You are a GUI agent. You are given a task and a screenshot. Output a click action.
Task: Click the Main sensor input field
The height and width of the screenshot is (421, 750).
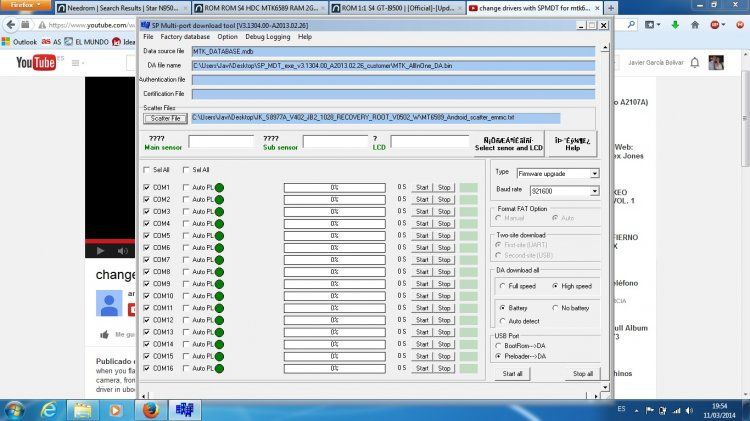pos(221,142)
